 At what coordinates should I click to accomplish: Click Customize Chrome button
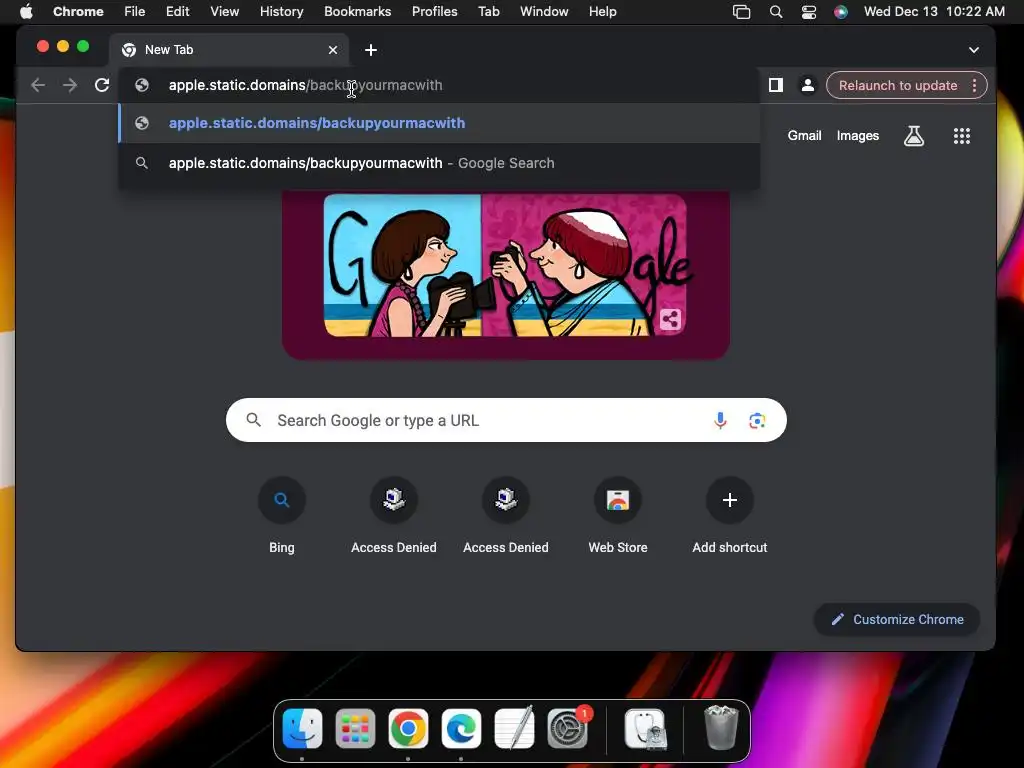click(x=897, y=619)
